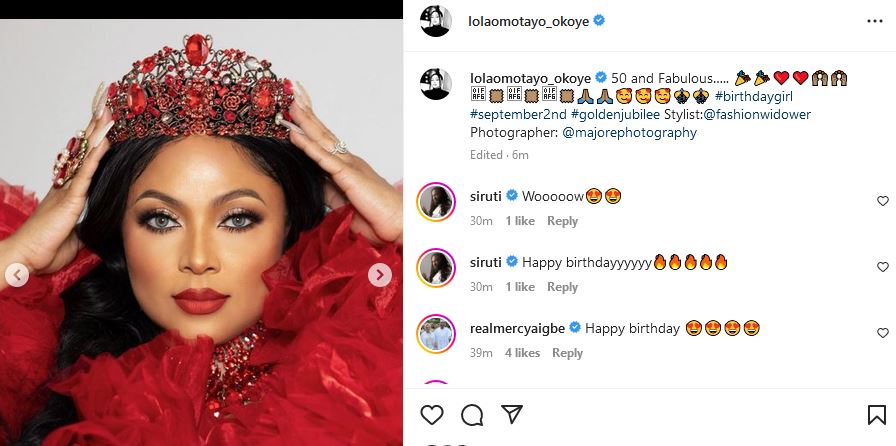
Task: Open the comment bubble icon
Action: coord(472,414)
